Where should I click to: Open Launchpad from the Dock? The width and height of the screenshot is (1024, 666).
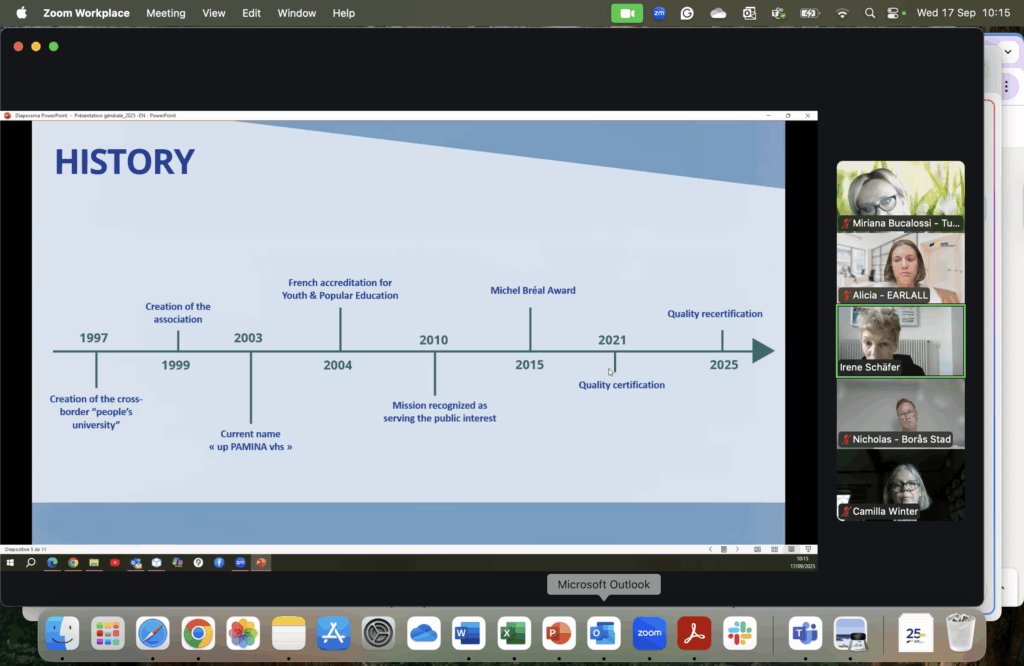[x=108, y=633]
